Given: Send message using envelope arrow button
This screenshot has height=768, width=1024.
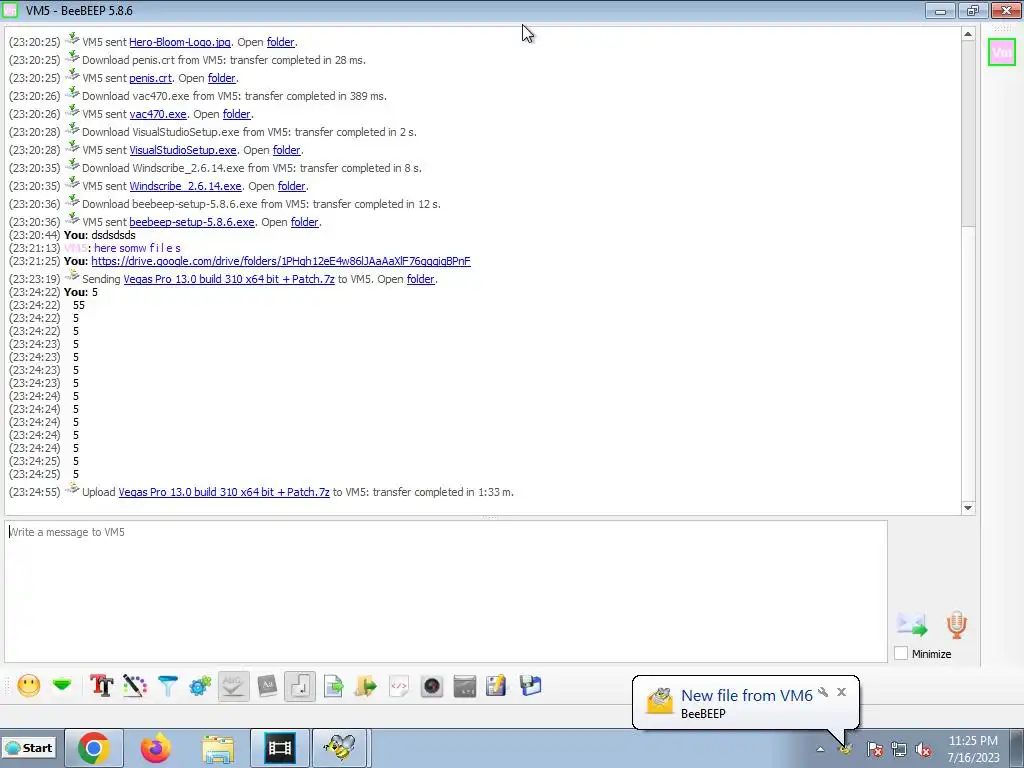Looking at the screenshot, I should (x=912, y=625).
